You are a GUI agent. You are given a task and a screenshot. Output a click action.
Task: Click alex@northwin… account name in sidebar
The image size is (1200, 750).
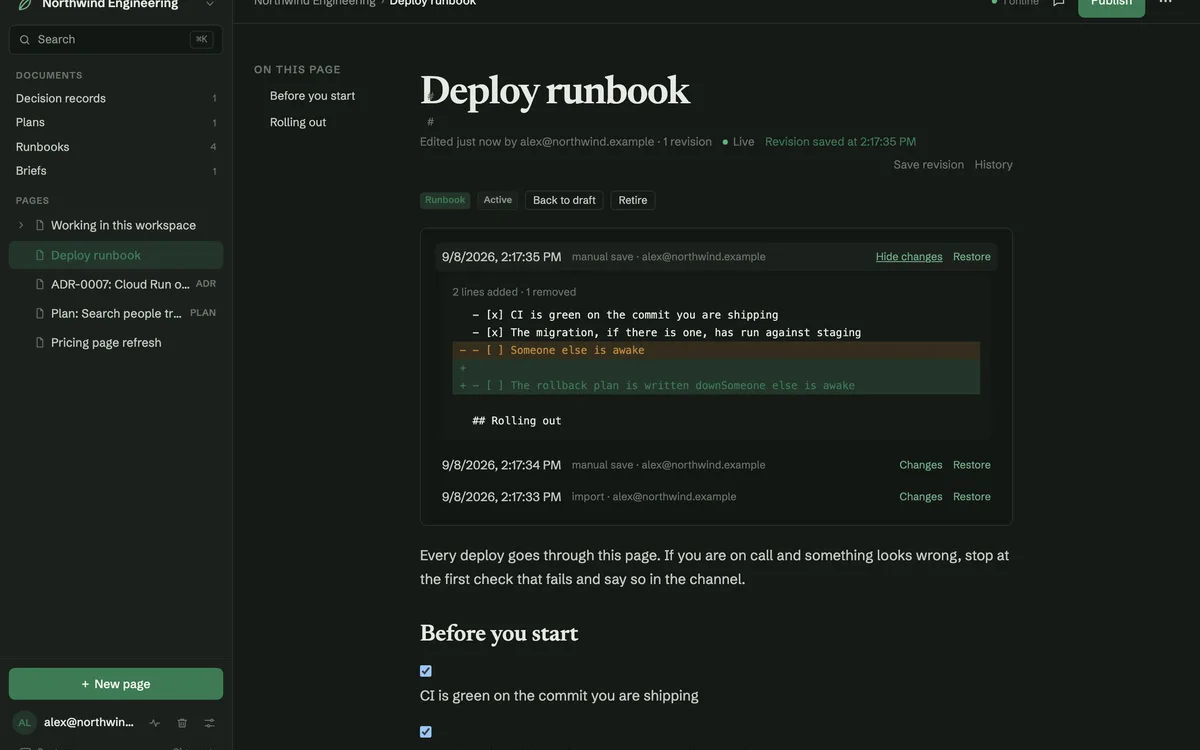(89, 722)
